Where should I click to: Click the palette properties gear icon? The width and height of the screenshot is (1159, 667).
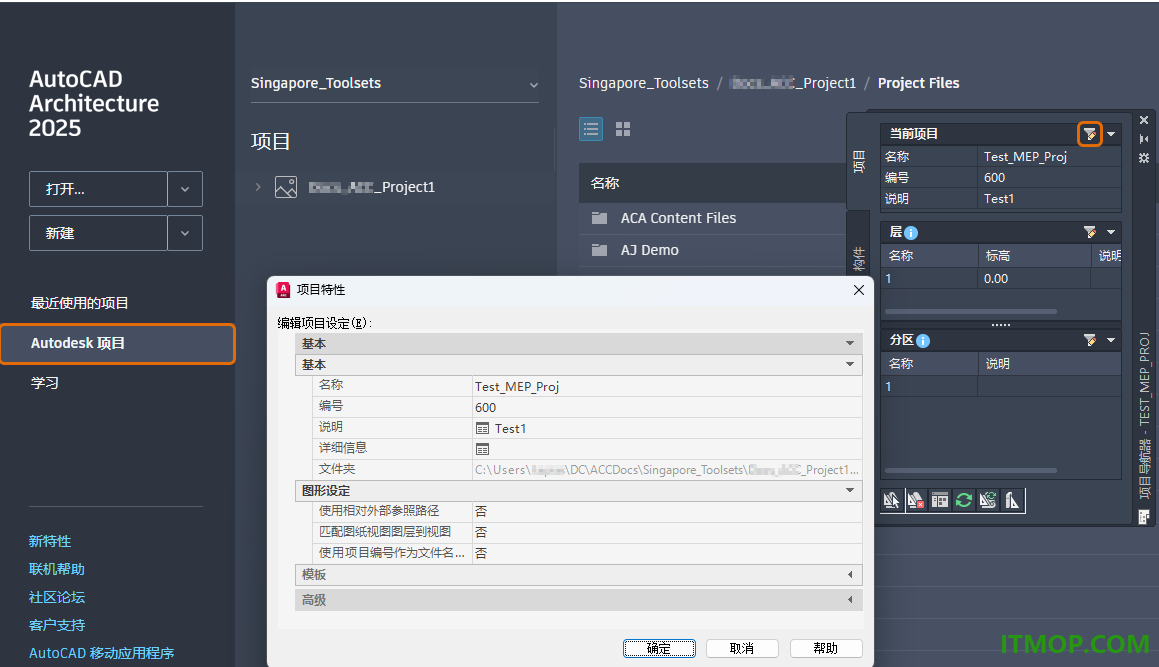coord(1144,158)
